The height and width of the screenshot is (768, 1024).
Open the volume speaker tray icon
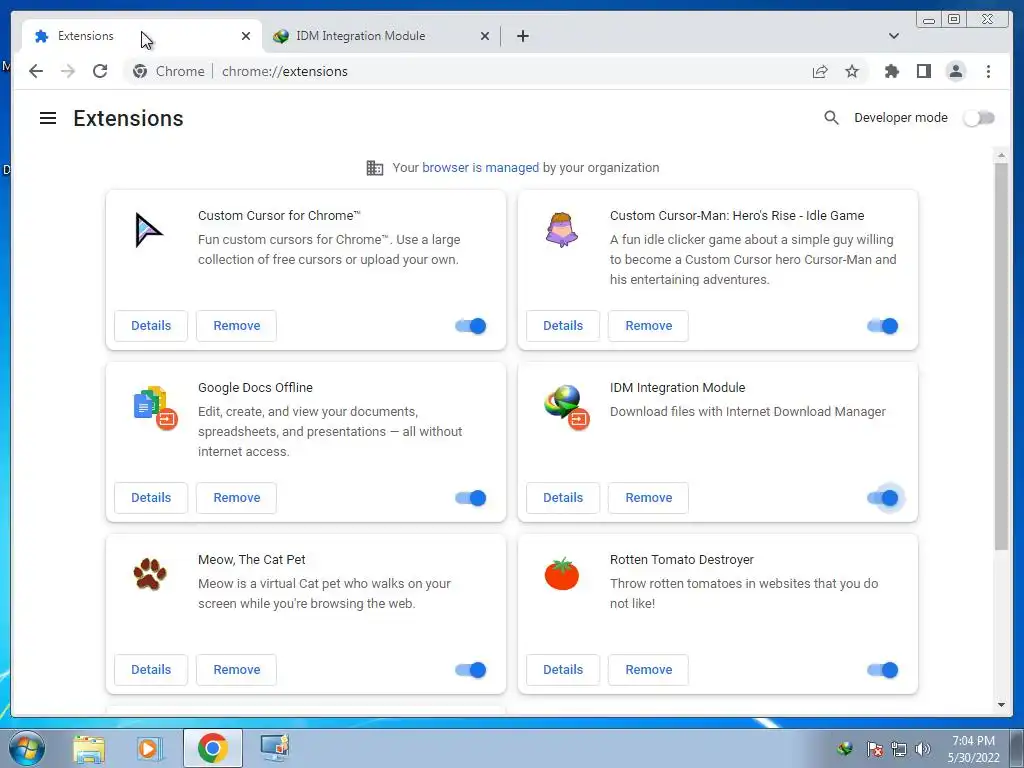click(923, 749)
